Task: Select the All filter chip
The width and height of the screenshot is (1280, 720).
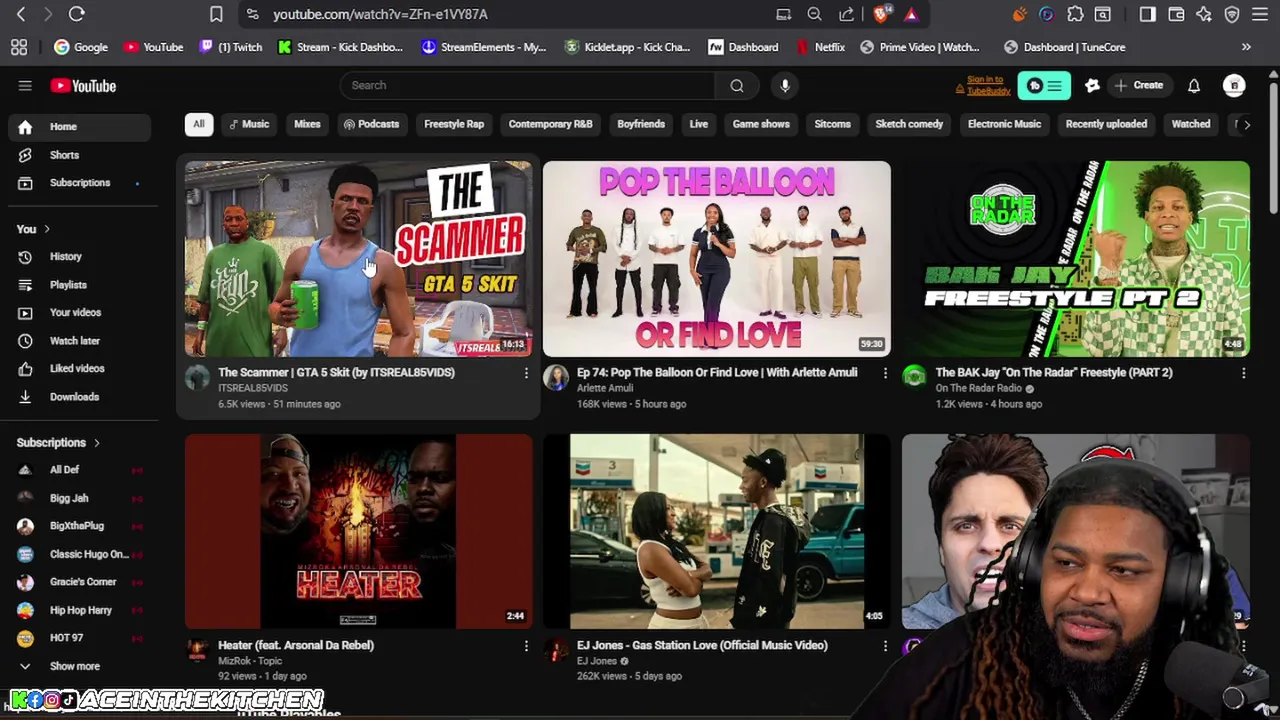Action: click(x=199, y=124)
